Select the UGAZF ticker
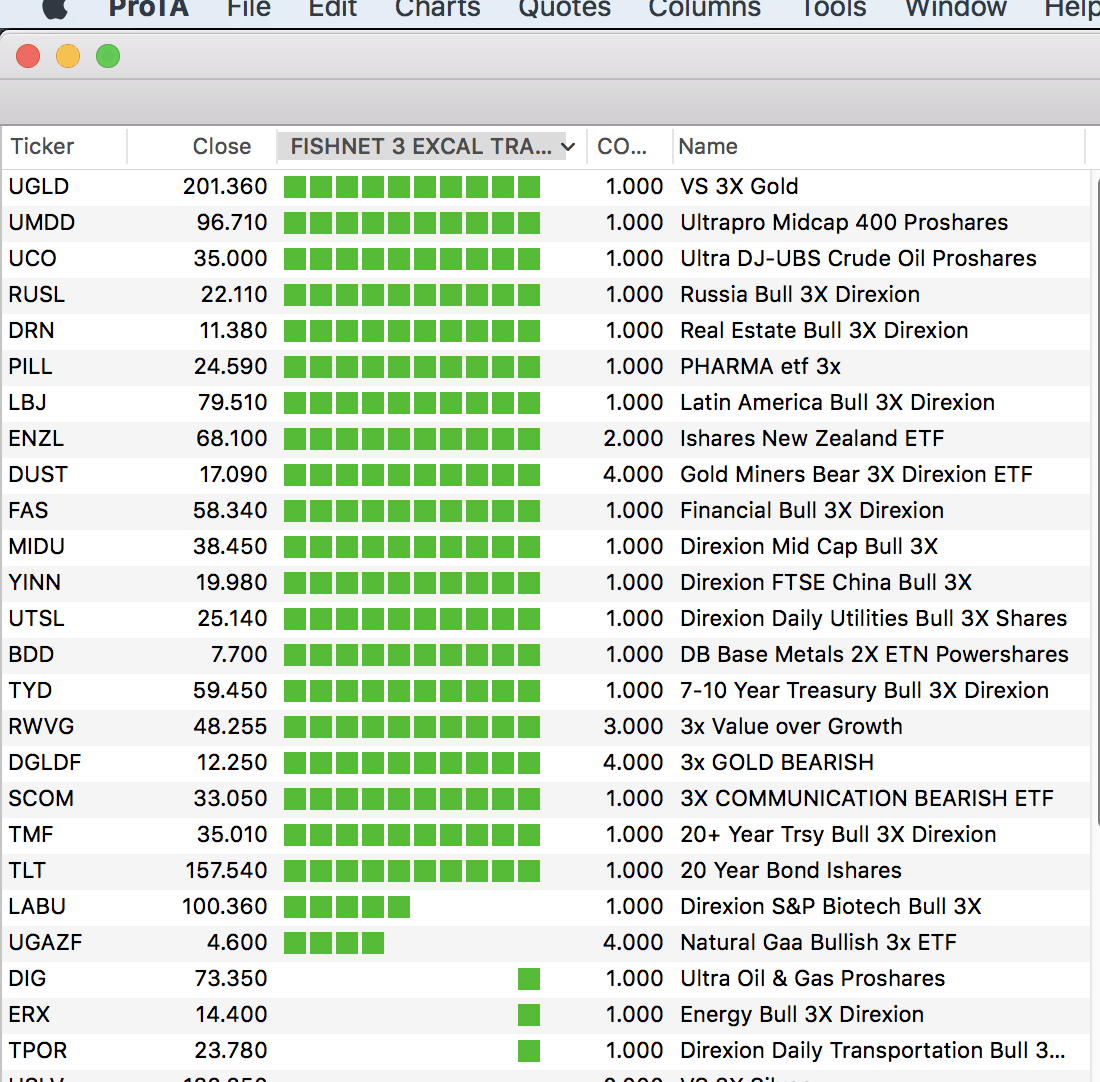The image size is (1100, 1082). 45,942
